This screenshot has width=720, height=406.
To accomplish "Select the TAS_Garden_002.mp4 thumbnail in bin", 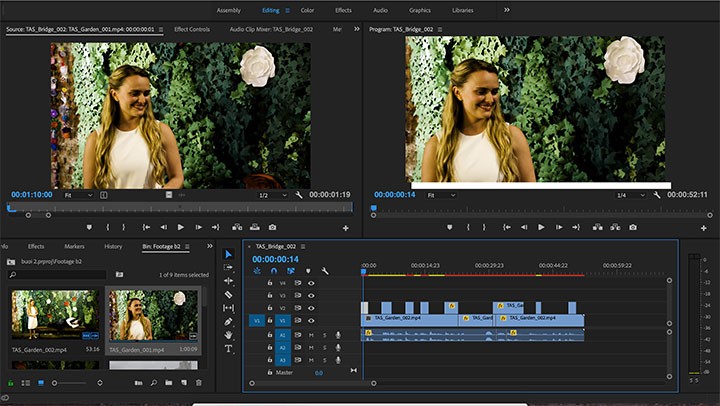I will tap(55, 314).
